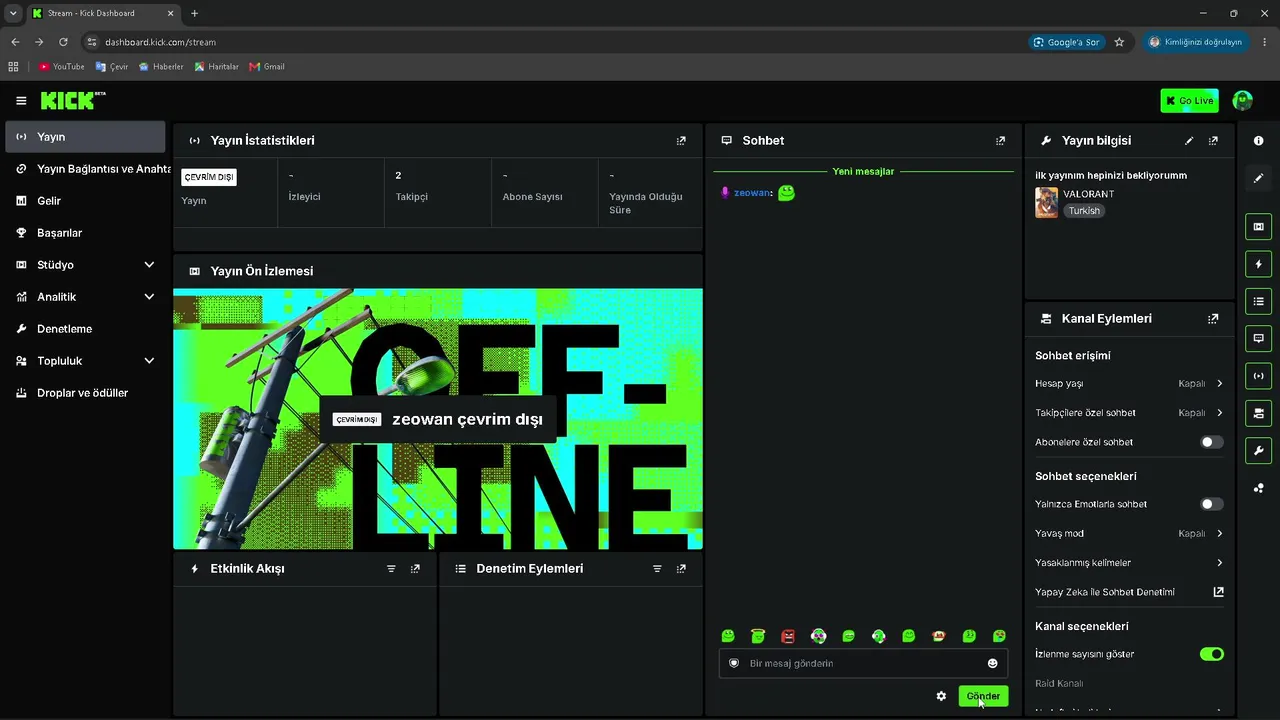The width and height of the screenshot is (1280, 720).
Task: Click the zeowan username in chat
Action: (752, 193)
